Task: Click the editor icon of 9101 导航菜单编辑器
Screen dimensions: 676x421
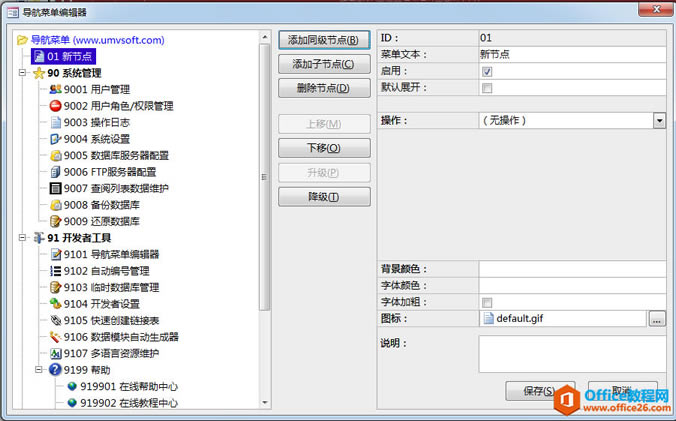Action: tap(56, 254)
